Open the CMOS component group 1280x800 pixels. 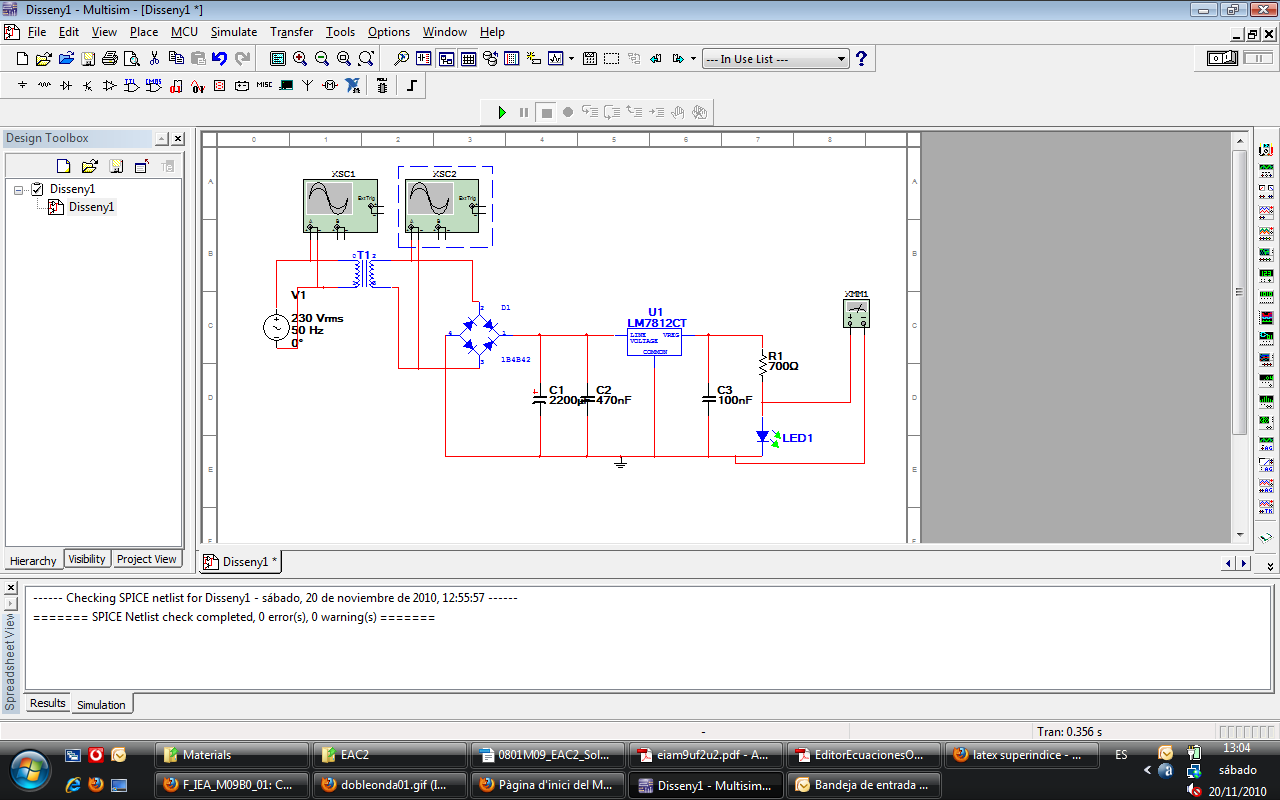point(154,86)
